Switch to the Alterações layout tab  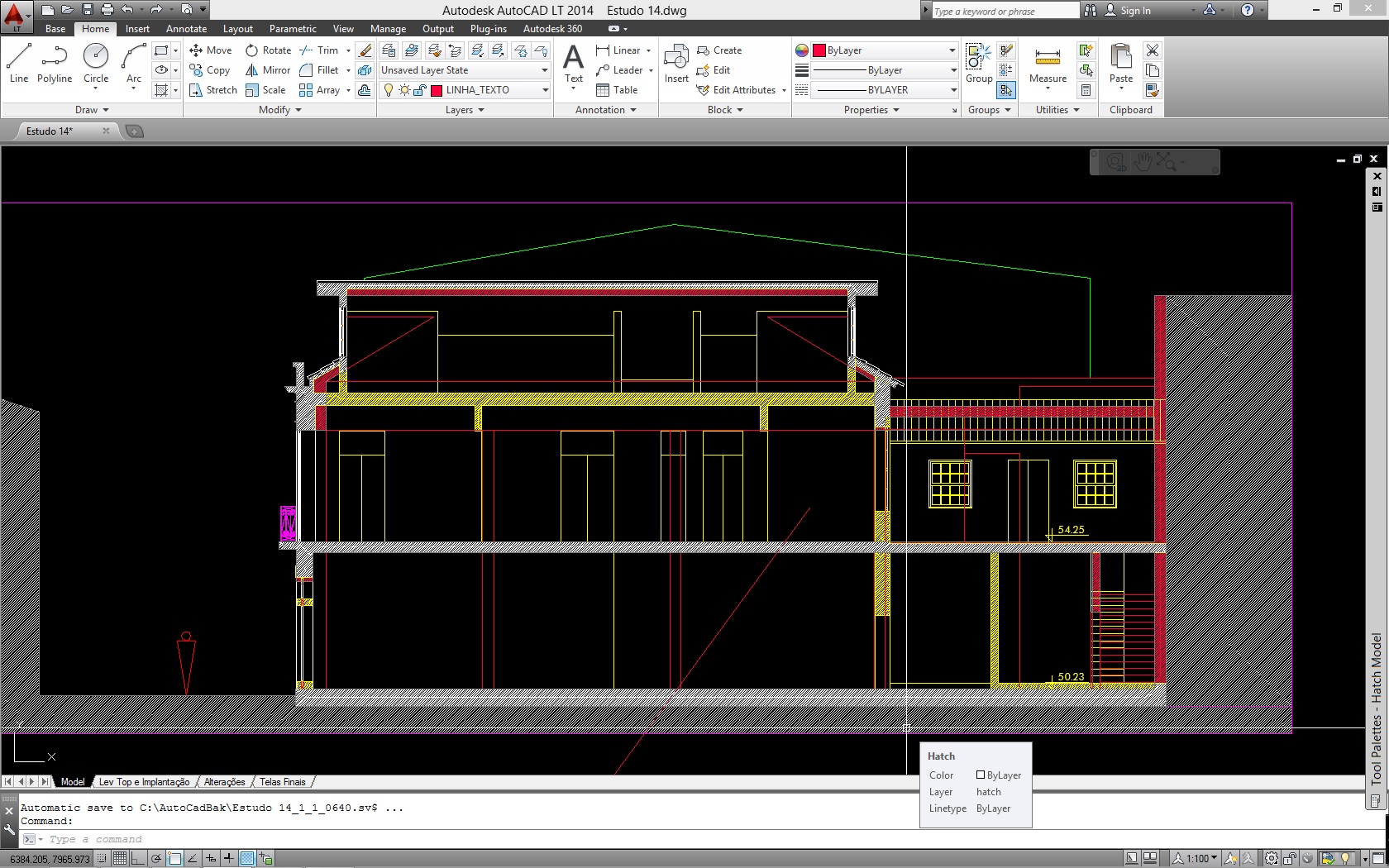click(x=224, y=782)
